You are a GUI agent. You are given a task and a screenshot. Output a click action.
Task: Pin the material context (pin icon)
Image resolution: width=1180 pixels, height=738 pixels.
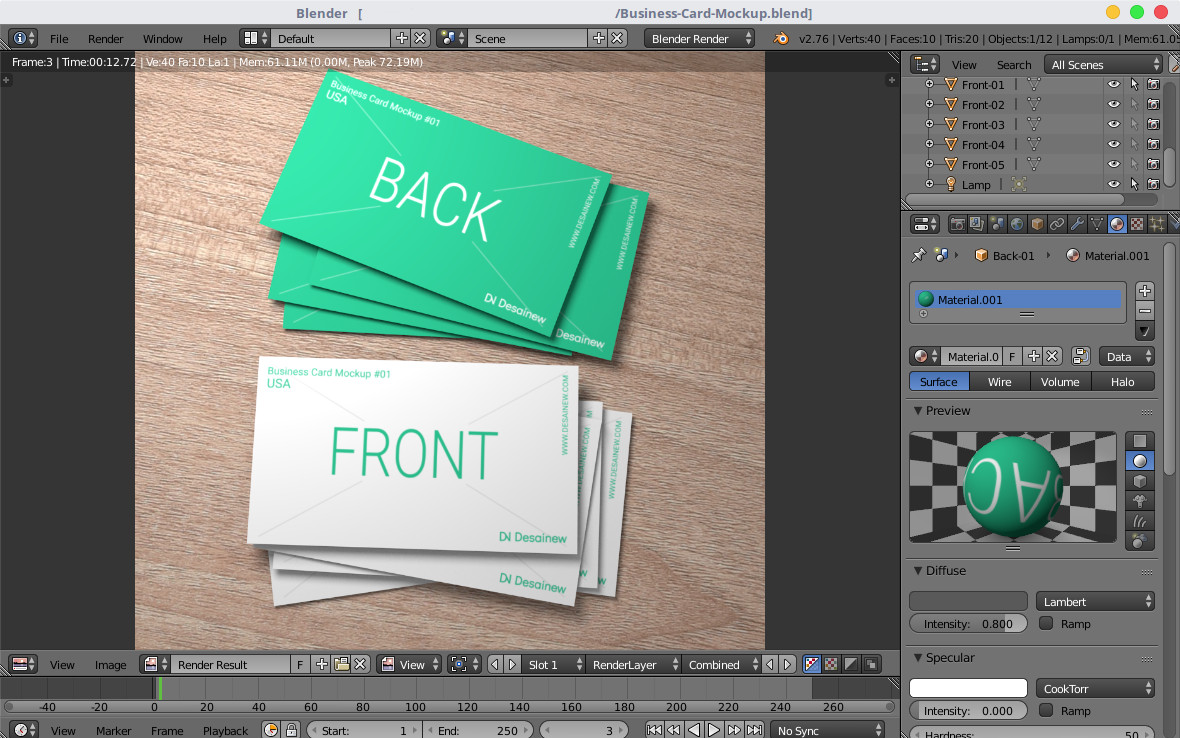919,255
